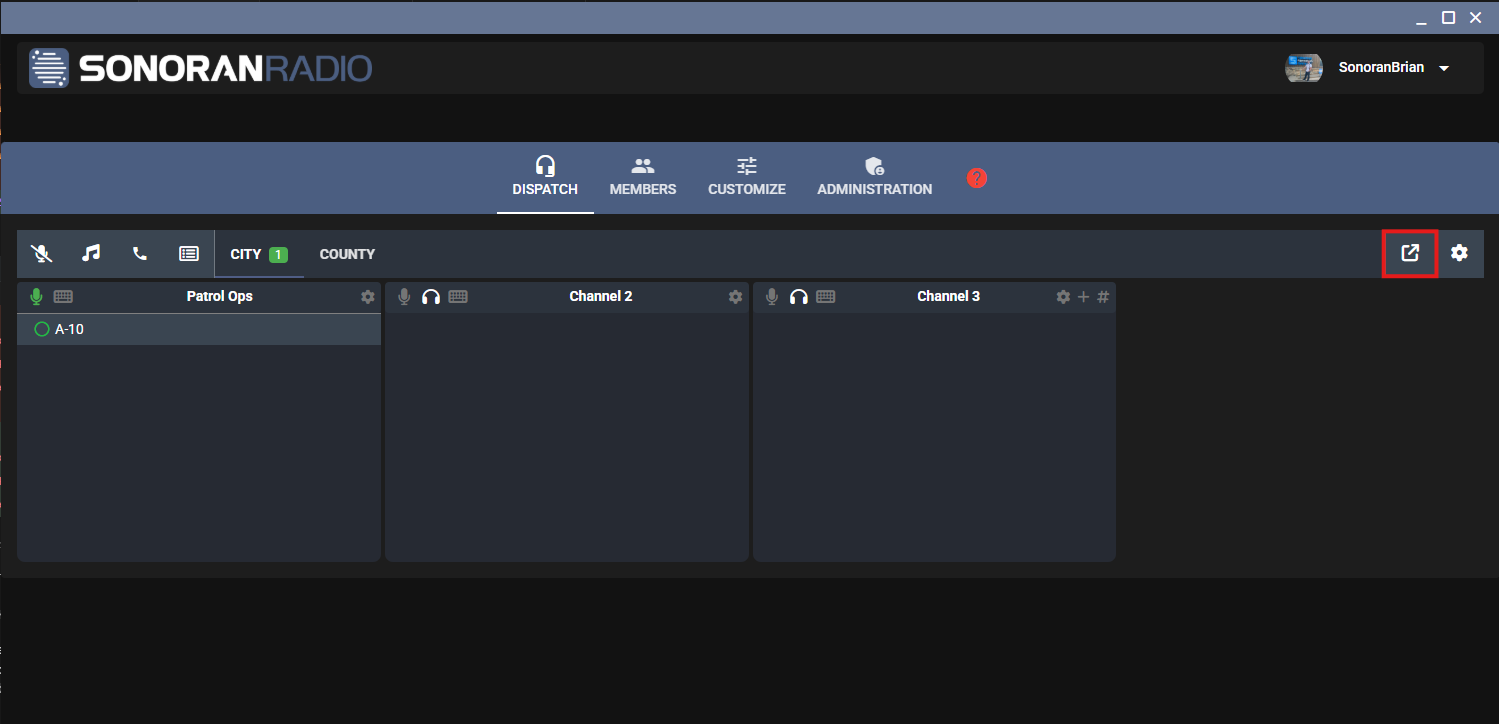The height and width of the screenshot is (724, 1499).
Task: Pop out dispatch panel in new window
Action: (x=1410, y=253)
